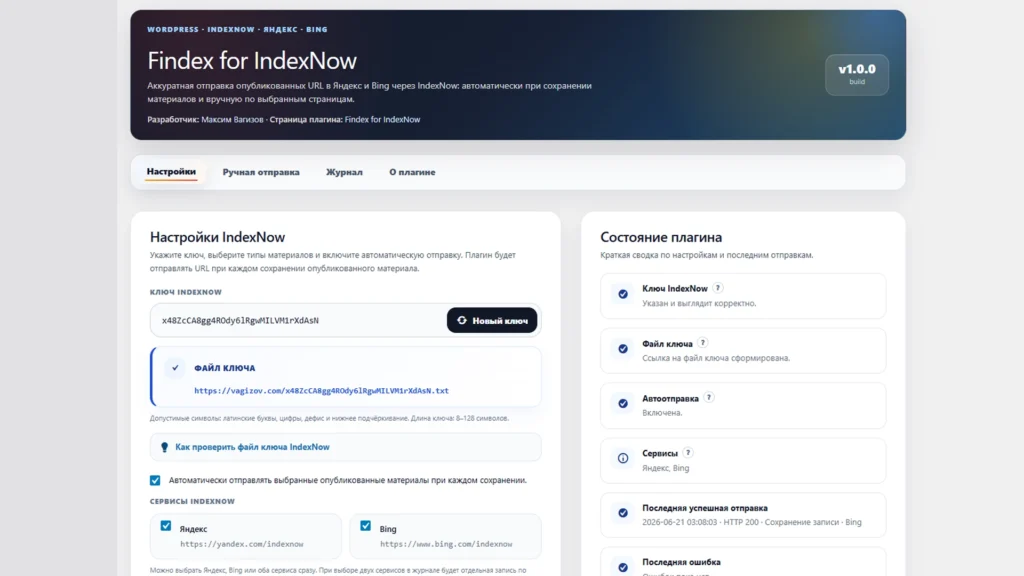Show help for Сервисы status
This screenshot has height=576, width=1024.
click(688, 453)
